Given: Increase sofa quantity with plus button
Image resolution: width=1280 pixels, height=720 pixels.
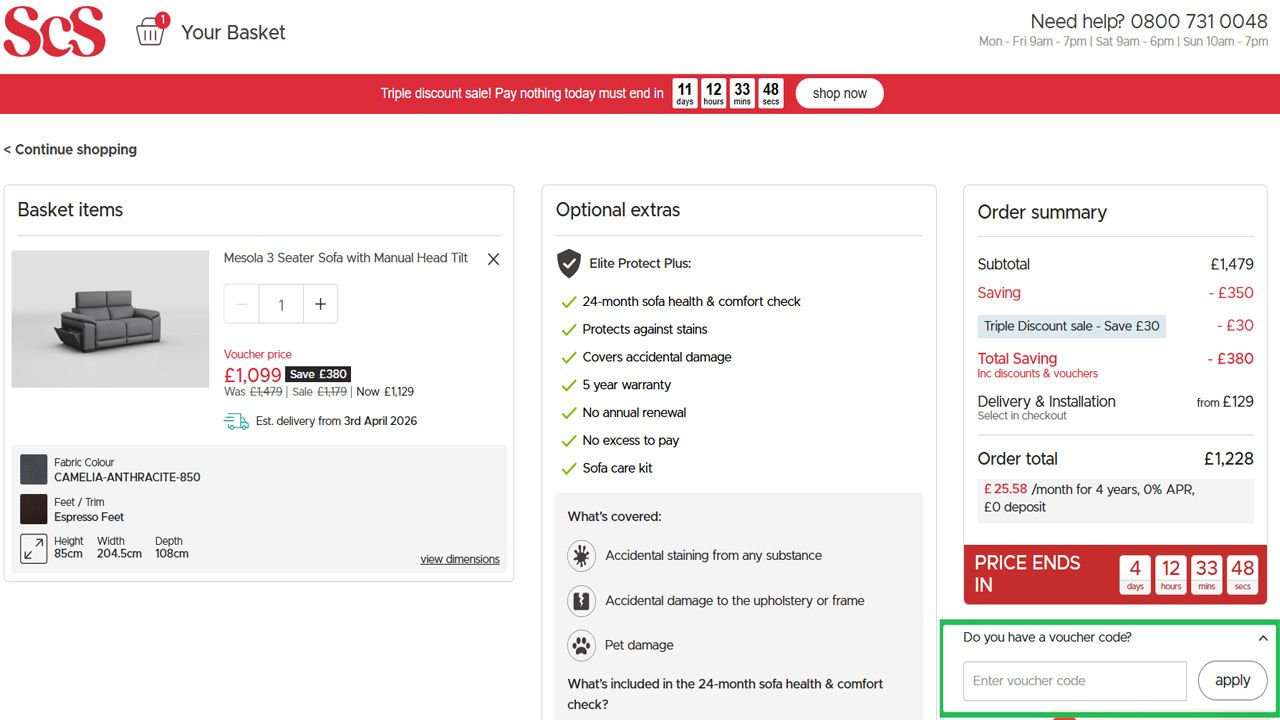Looking at the screenshot, I should [x=320, y=304].
